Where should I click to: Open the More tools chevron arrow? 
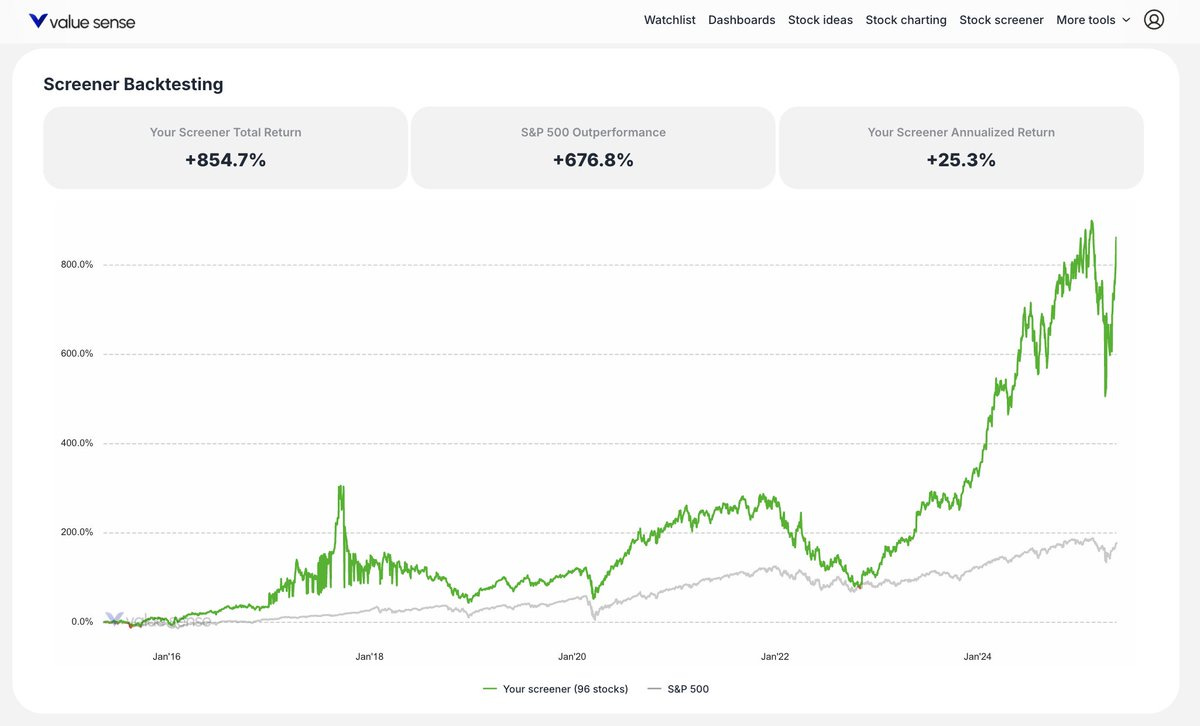pos(1128,19)
